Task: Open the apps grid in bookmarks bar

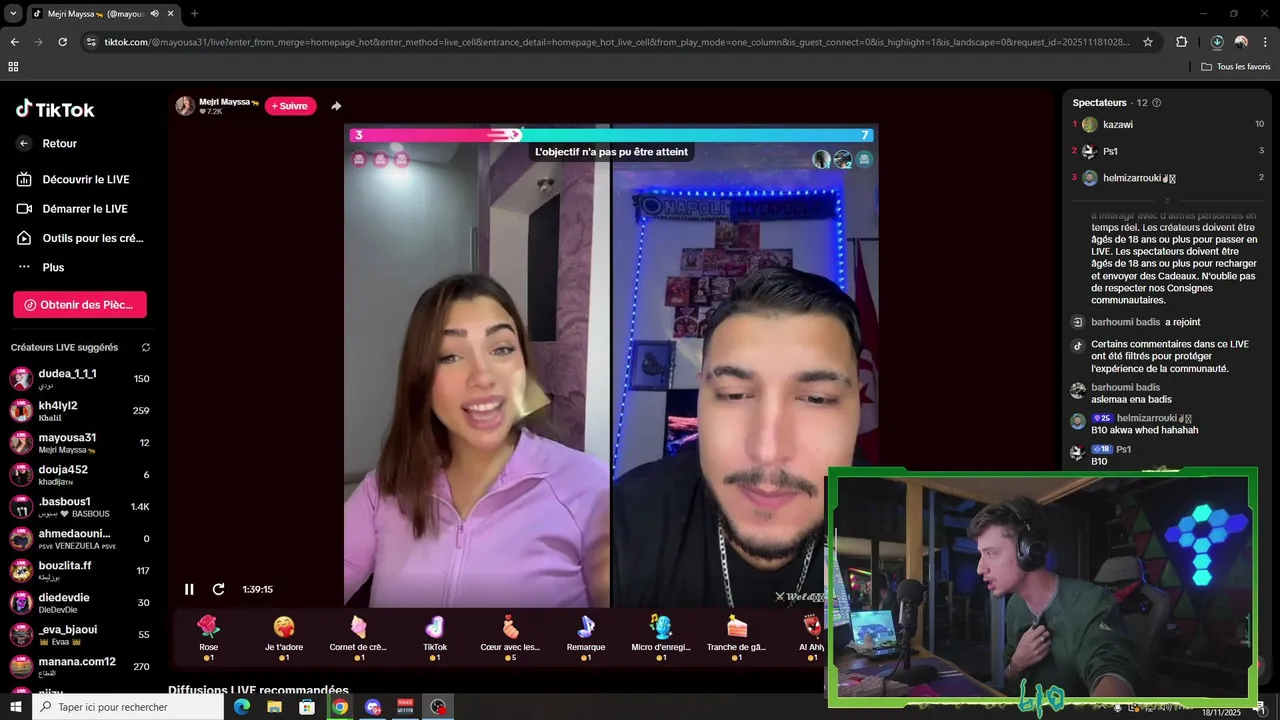Action: [x=13, y=67]
